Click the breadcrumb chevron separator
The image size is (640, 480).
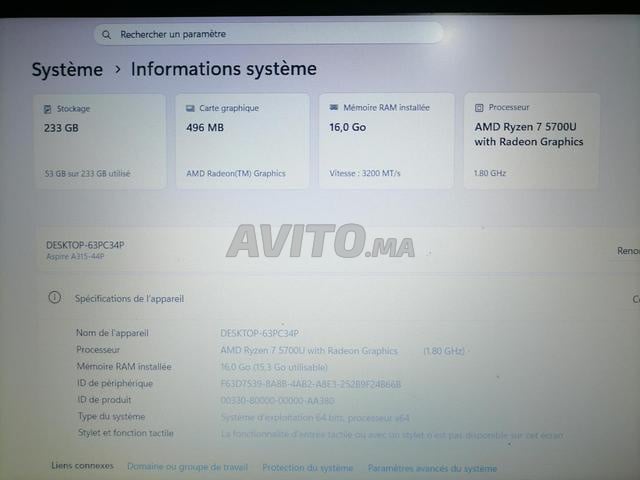tap(118, 70)
